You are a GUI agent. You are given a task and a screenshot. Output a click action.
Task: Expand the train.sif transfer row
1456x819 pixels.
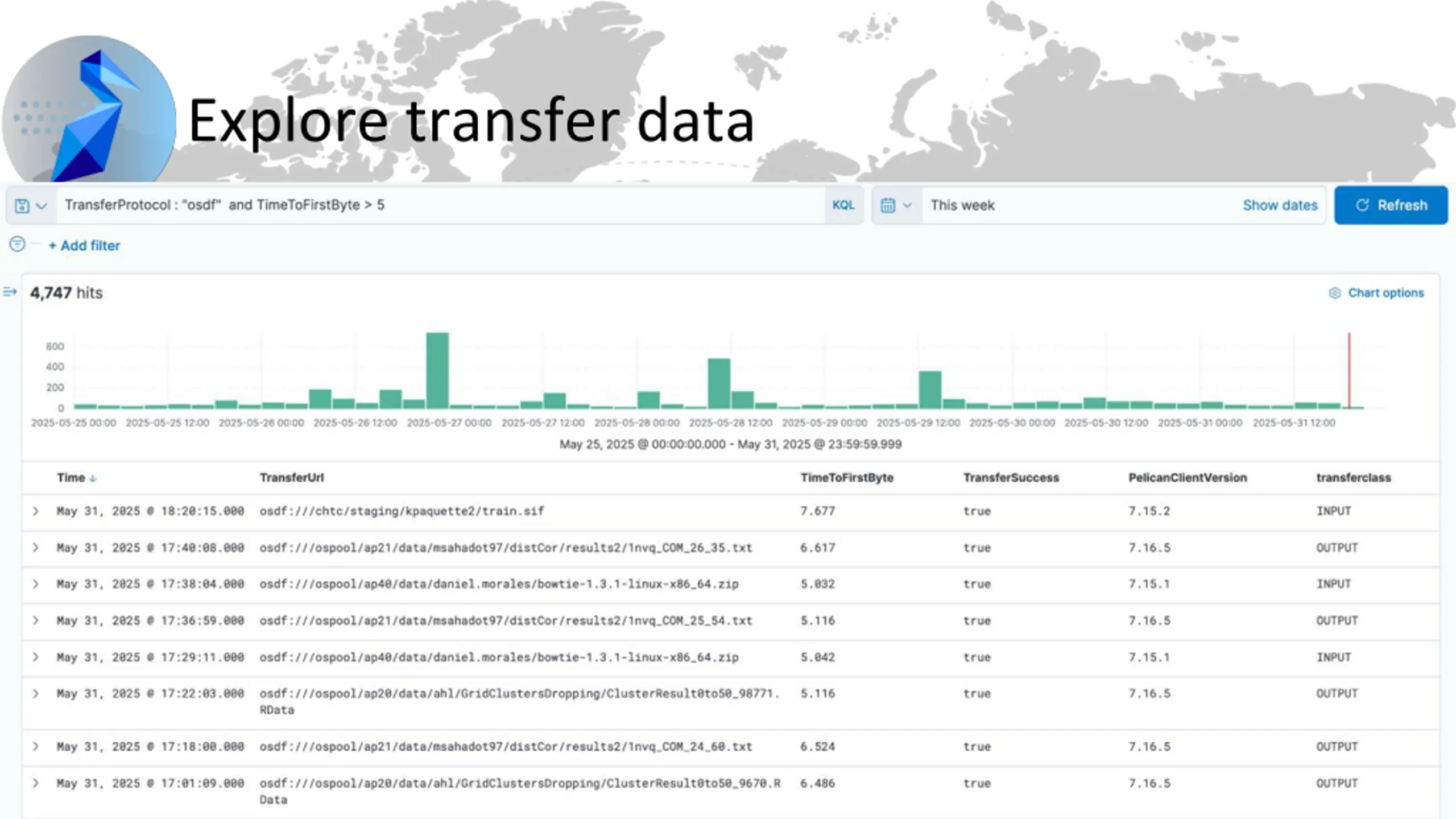[x=36, y=511]
